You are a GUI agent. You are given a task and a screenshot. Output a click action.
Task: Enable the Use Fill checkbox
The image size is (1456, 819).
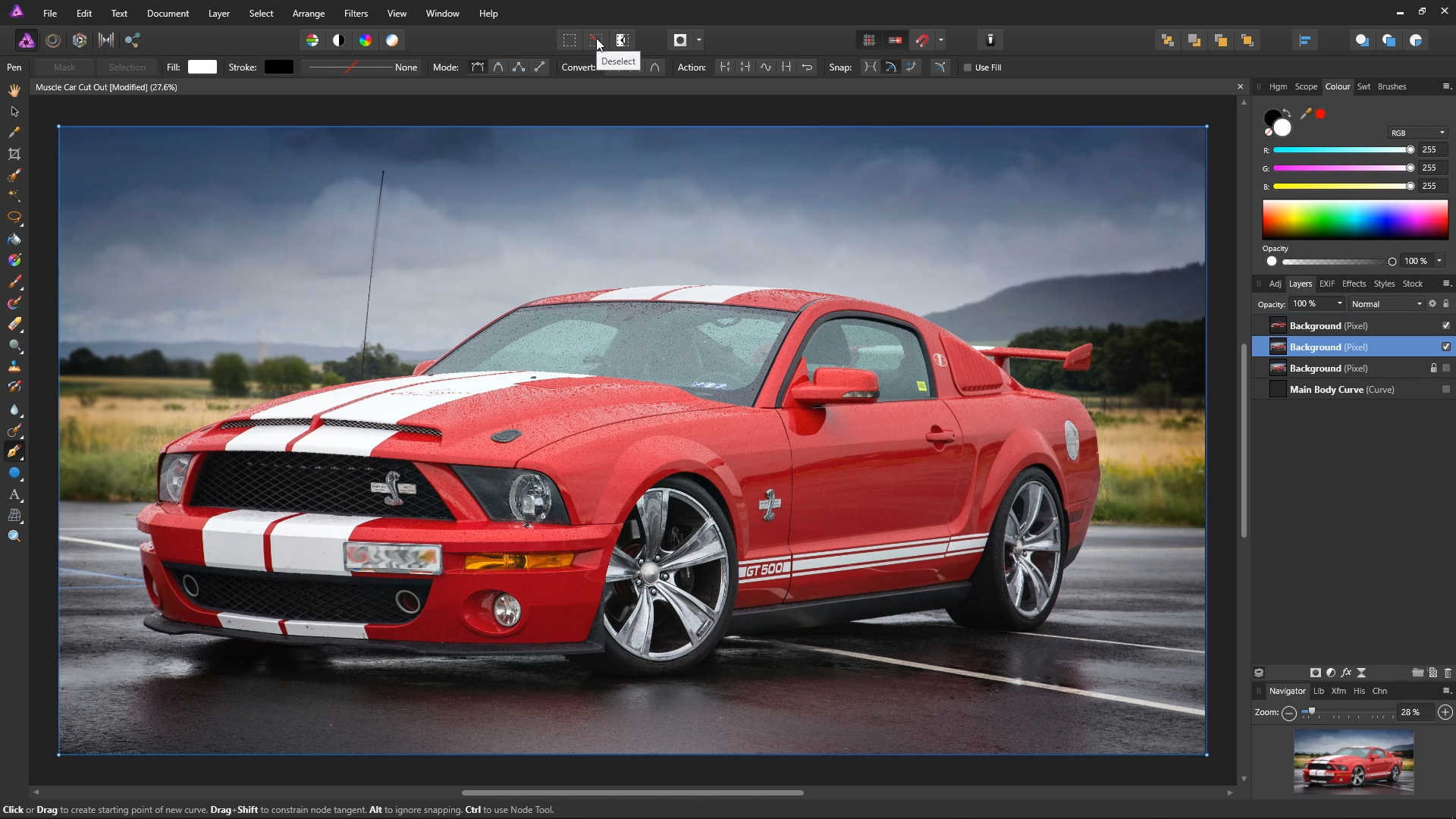point(968,67)
